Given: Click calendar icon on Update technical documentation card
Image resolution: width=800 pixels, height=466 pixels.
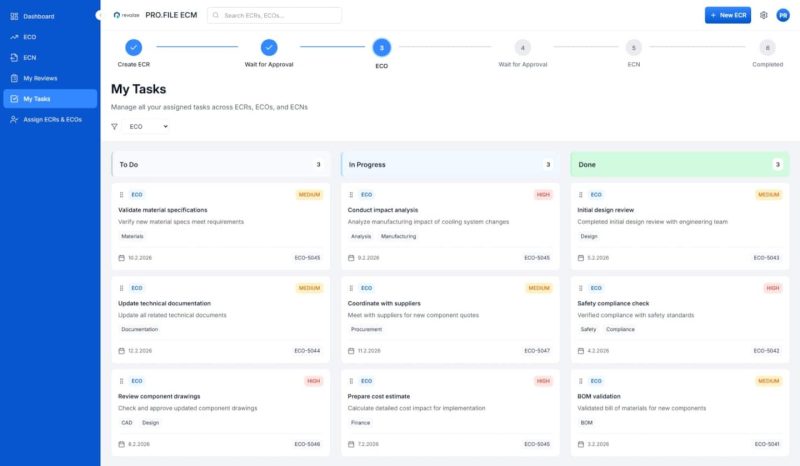Looking at the screenshot, I should tap(121, 351).
